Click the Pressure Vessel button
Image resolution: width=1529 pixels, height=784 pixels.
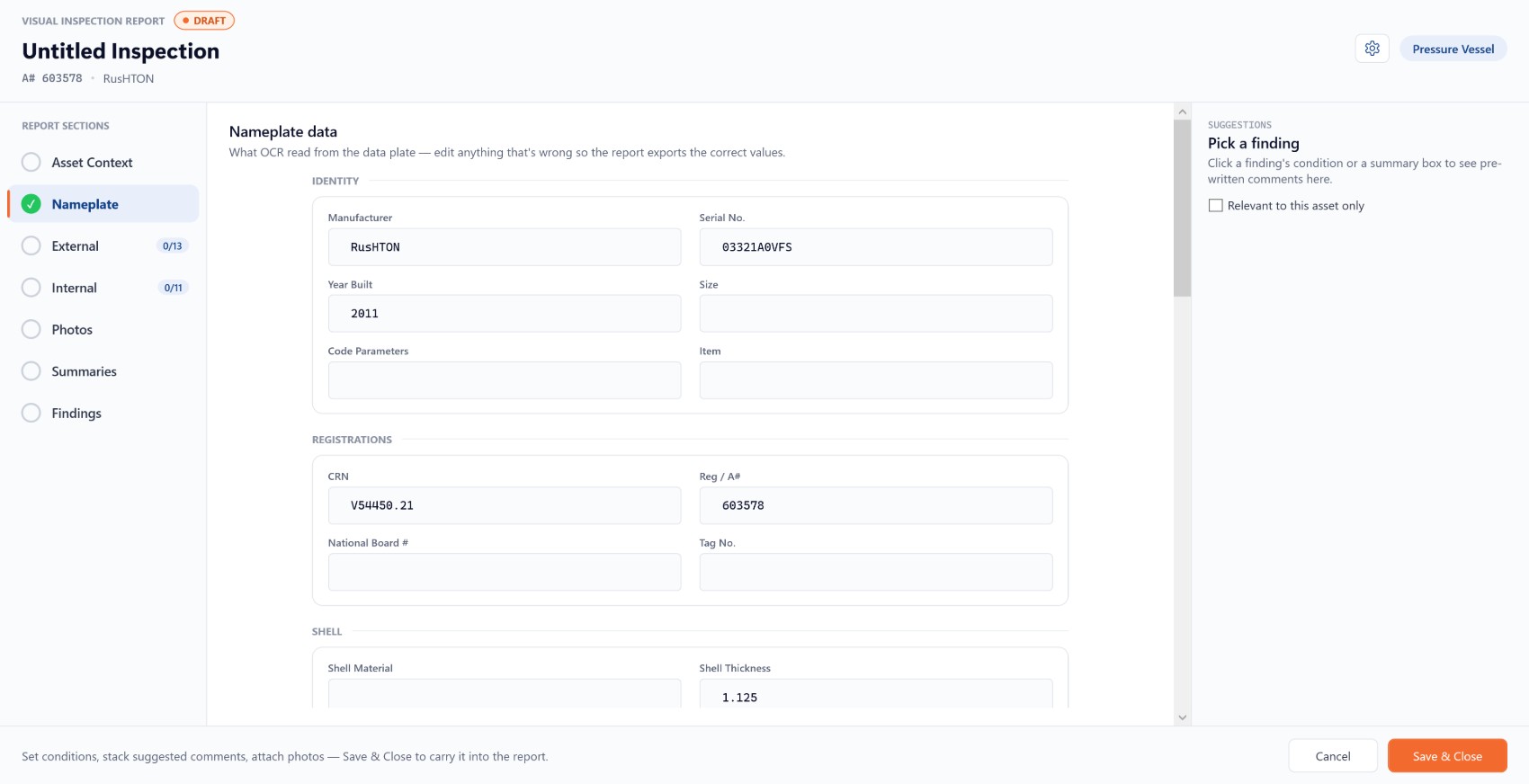[x=1453, y=49]
